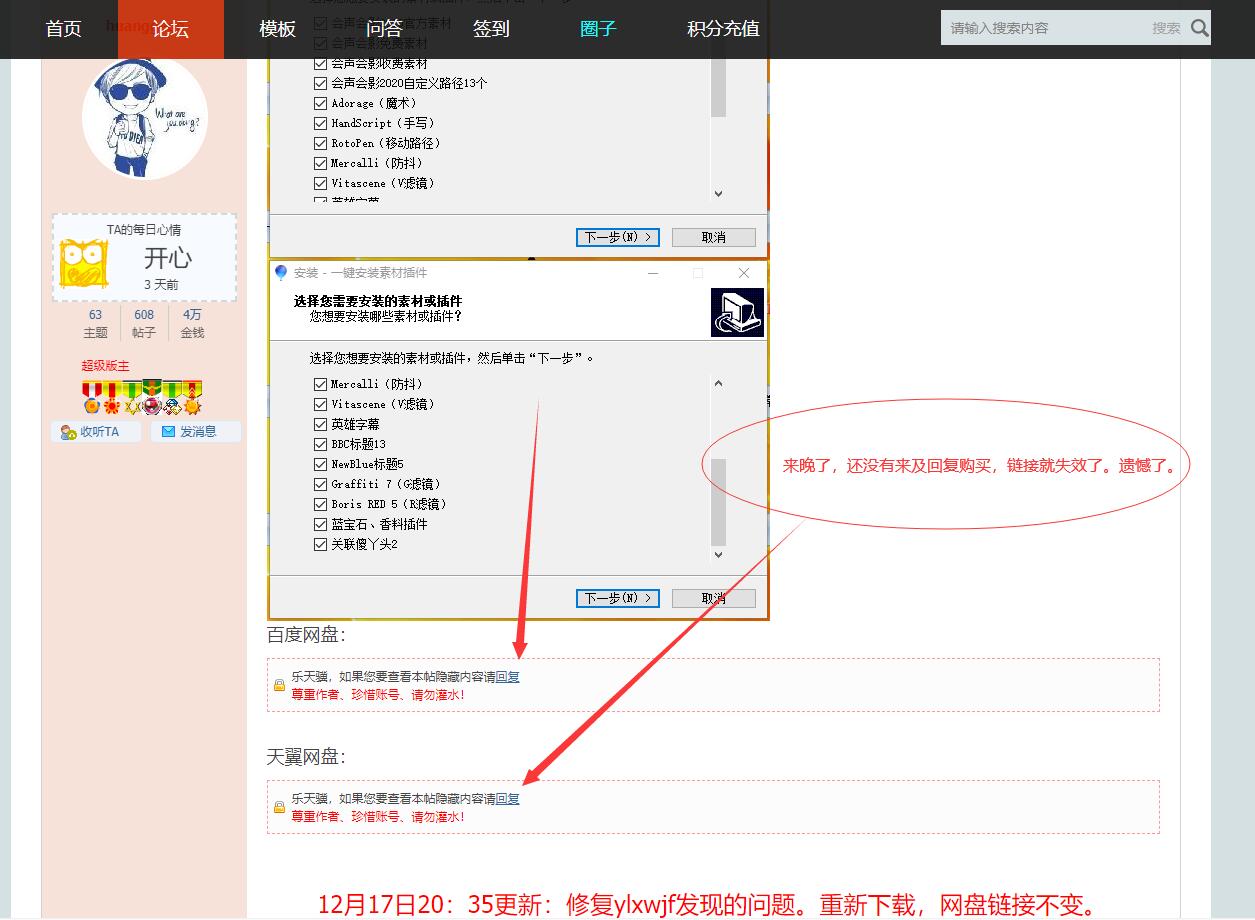Open the 签到 navigation item
The width and height of the screenshot is (1255, 920).
[x=491, y=29]
